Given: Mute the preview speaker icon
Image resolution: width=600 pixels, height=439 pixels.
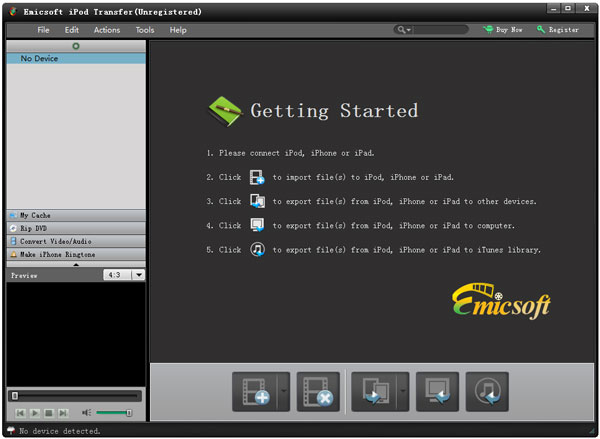Looking at the screenshot, I should tap(86, 412).
